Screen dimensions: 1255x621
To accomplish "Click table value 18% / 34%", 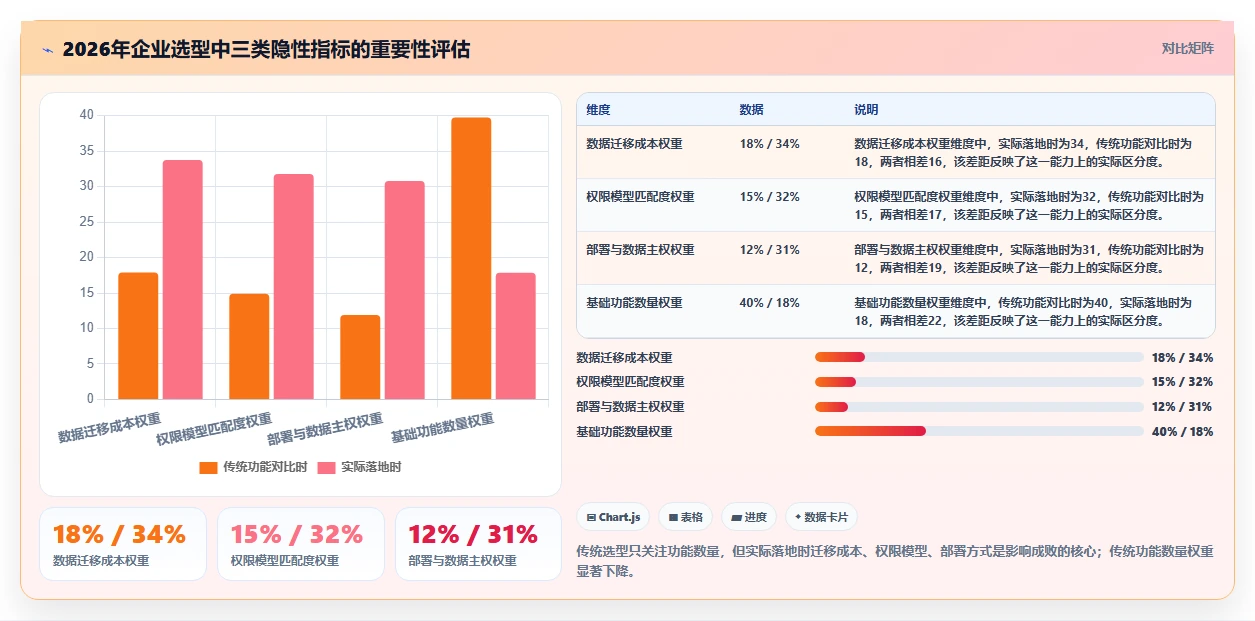I will pos(769,144).
